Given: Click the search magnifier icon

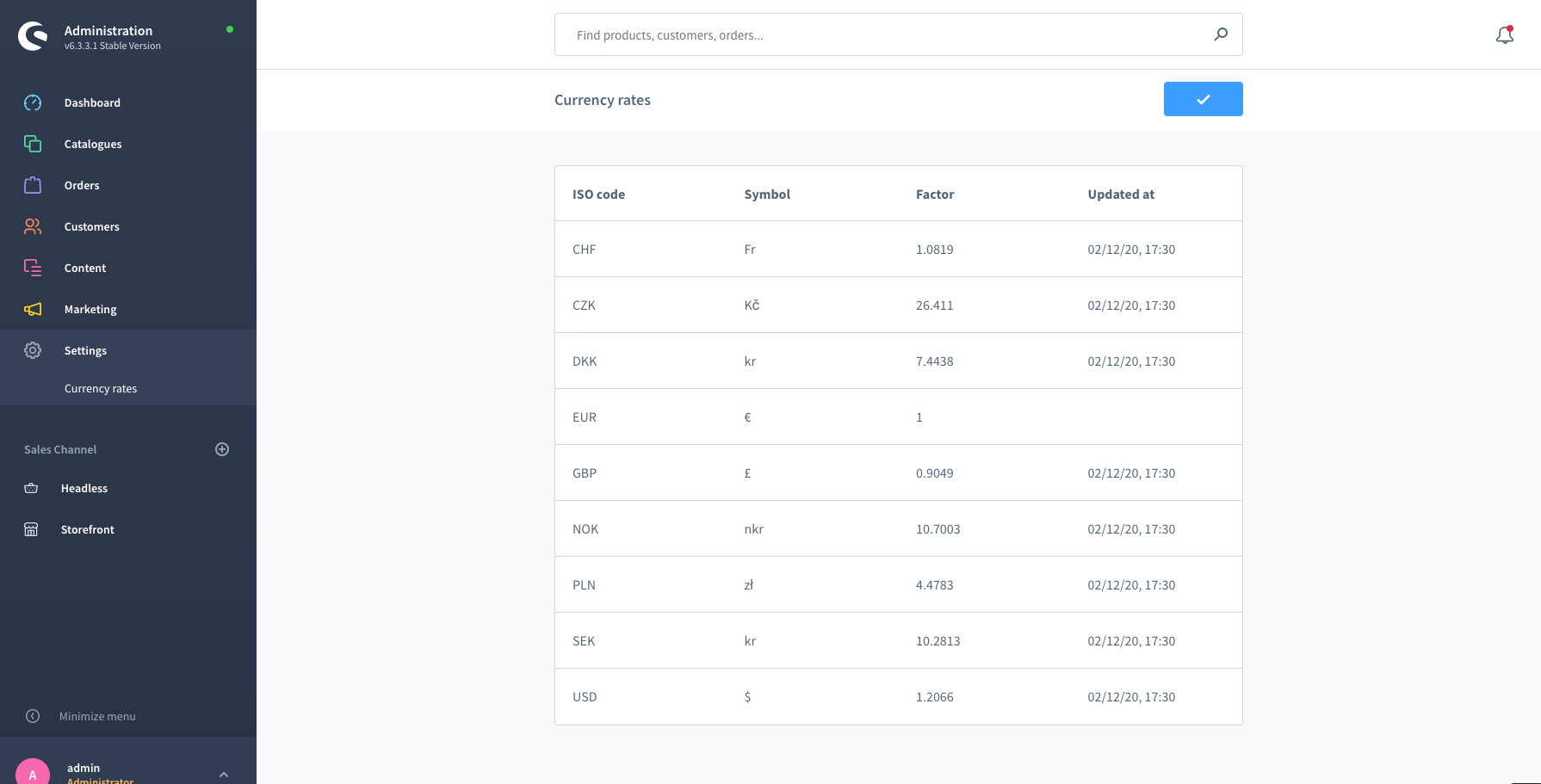Looking at the screenshot, I should pyautogui.click(x=1221, y=34).
